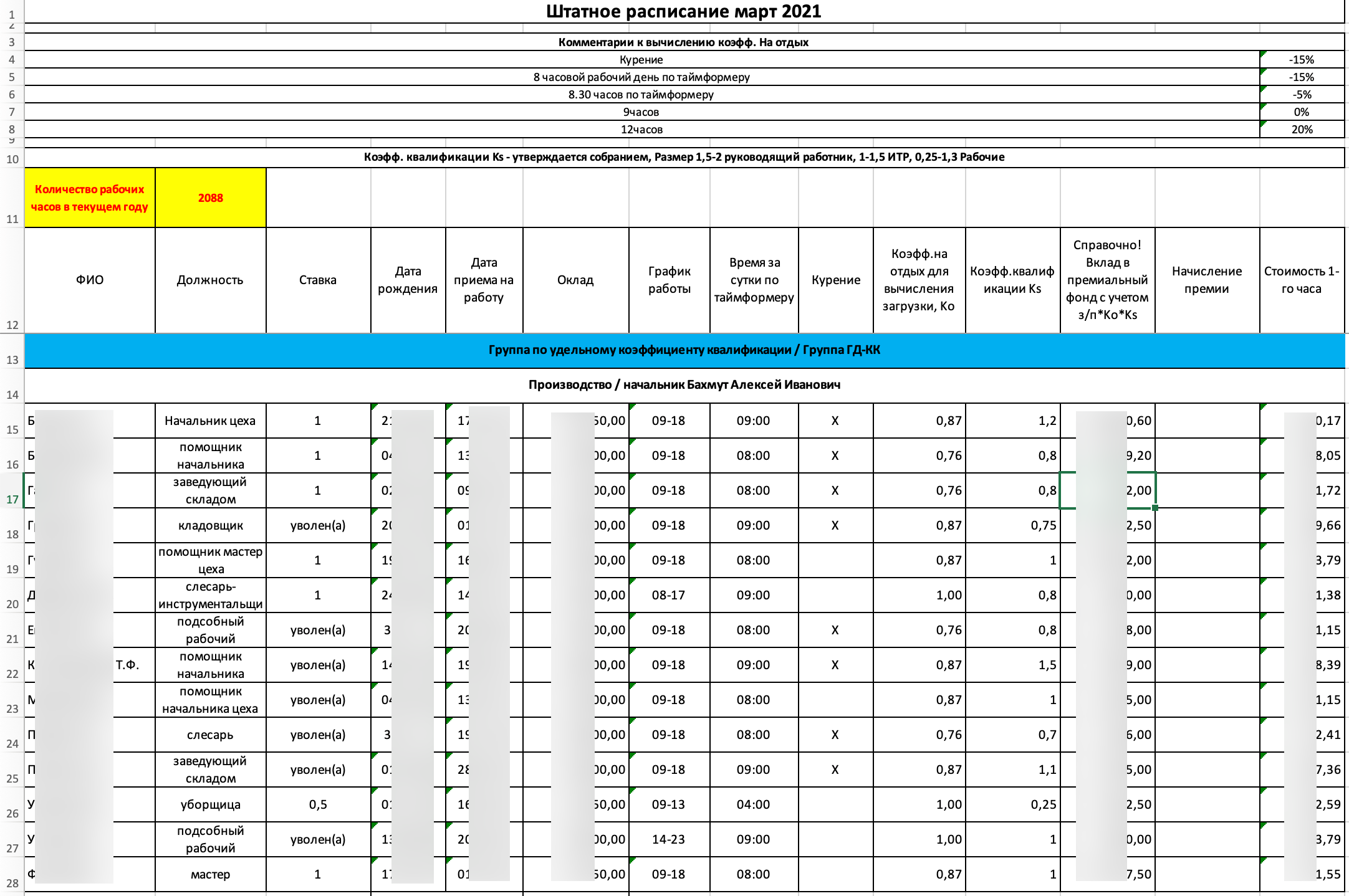
Task: Click the -5% value for 8.30 часов
Action: tap(1302, 95)
